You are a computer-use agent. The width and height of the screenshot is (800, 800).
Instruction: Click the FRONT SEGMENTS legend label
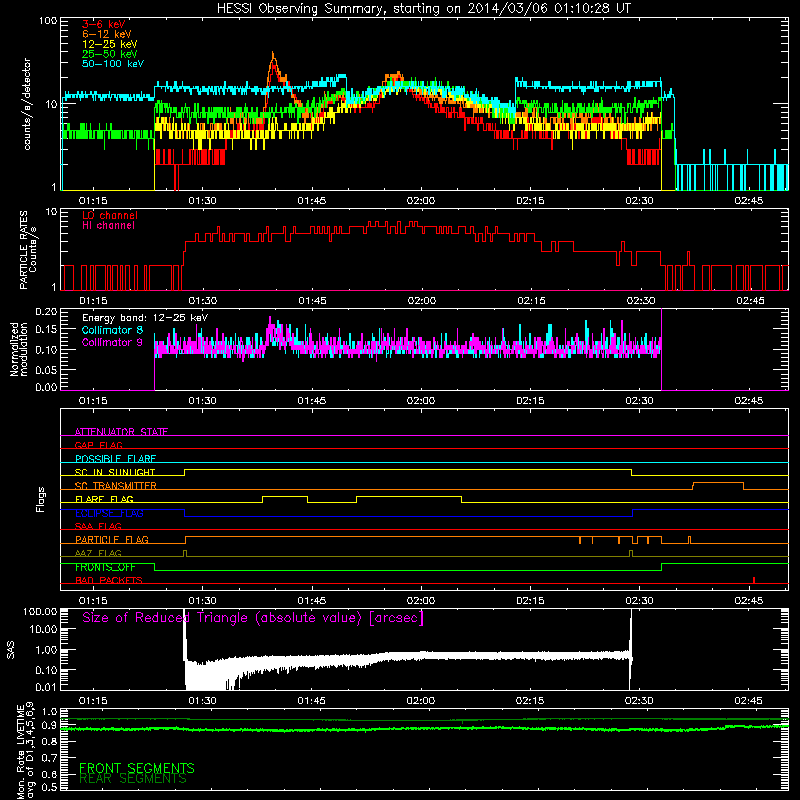(137, 768)
